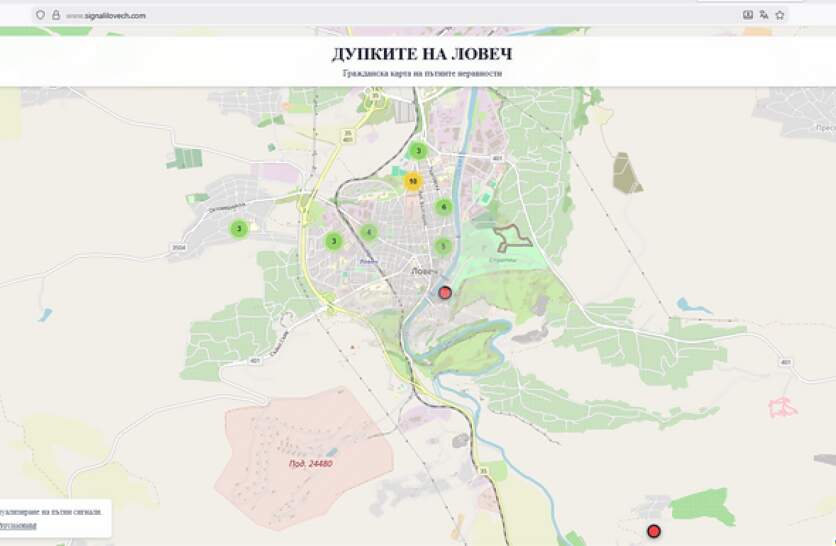Select the green cluster marker labeled 5
836x546 pixels.
tap(443, 246)
